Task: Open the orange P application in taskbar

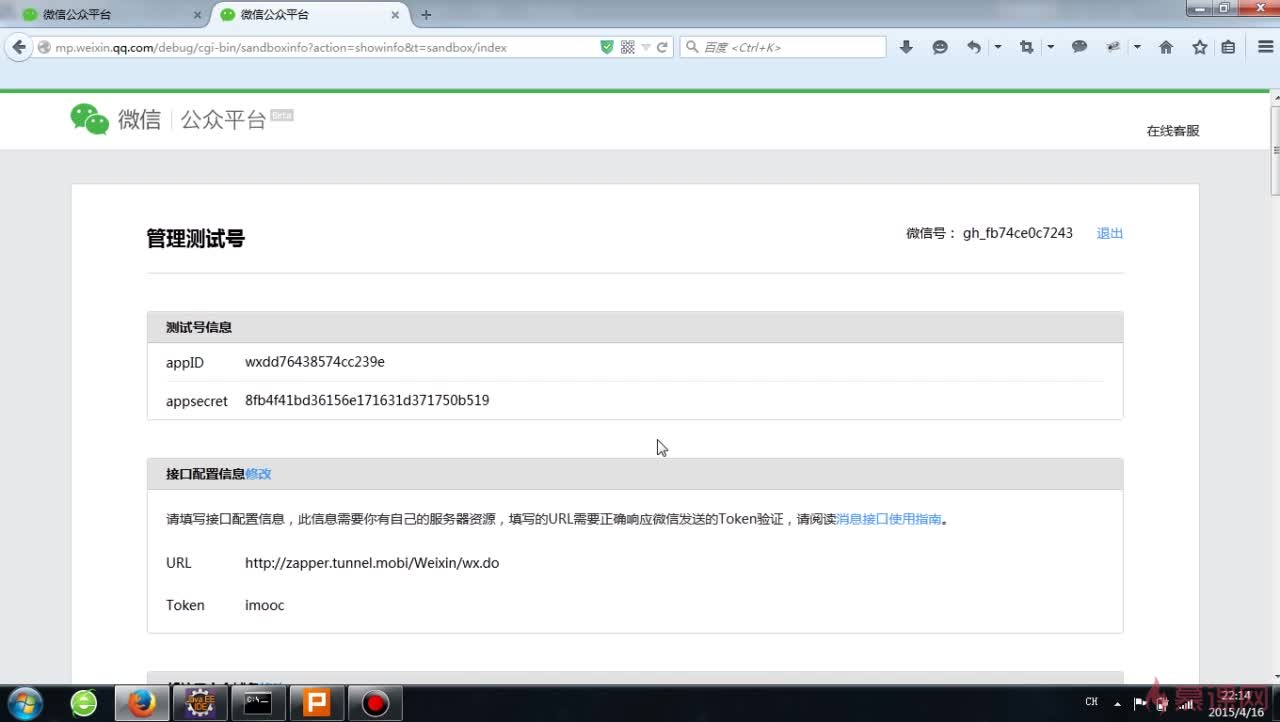Action: point(316,703)
